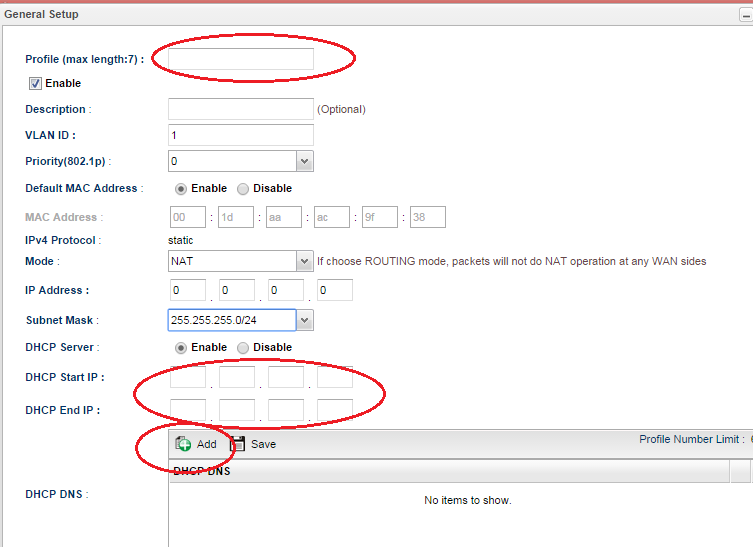The width and height of the screenshot is (753, 547).
Task: Click the Profile name input field
Action: pos(241,59)
